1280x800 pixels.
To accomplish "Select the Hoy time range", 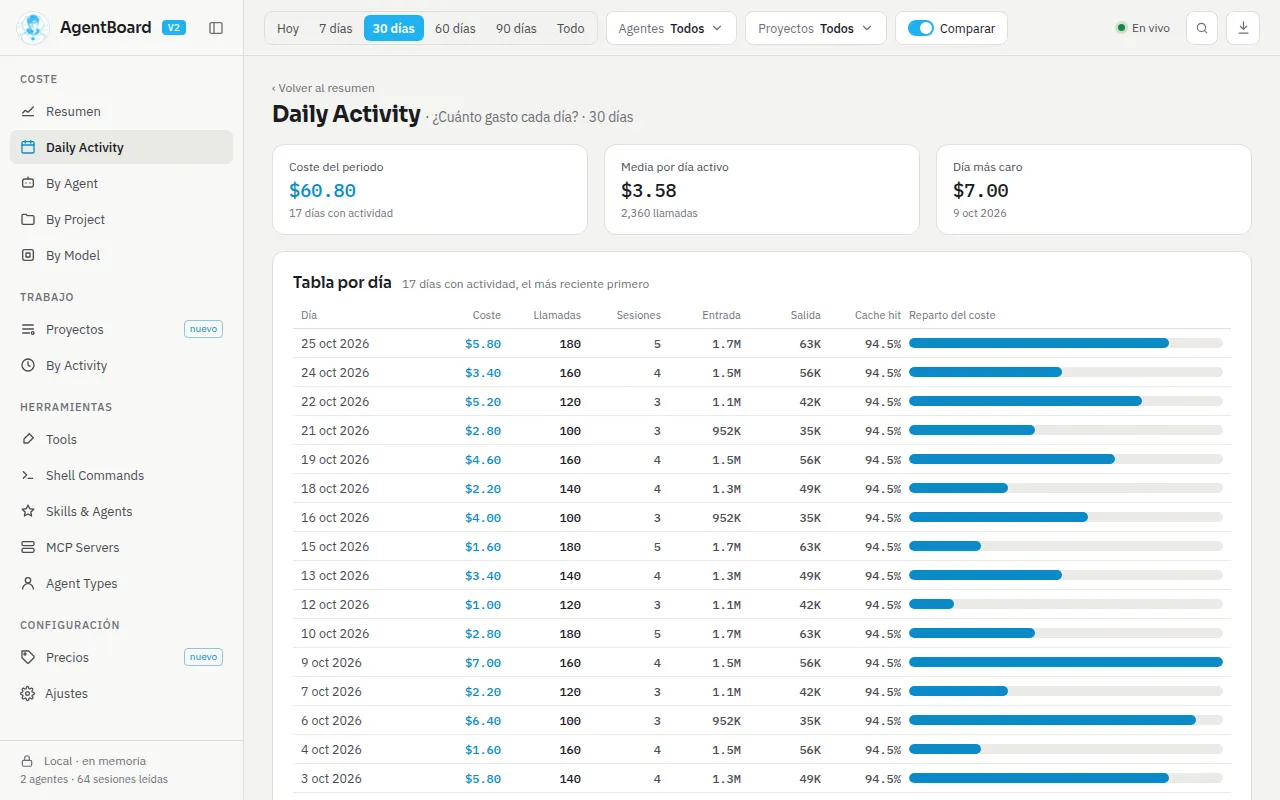I will 288,28.
